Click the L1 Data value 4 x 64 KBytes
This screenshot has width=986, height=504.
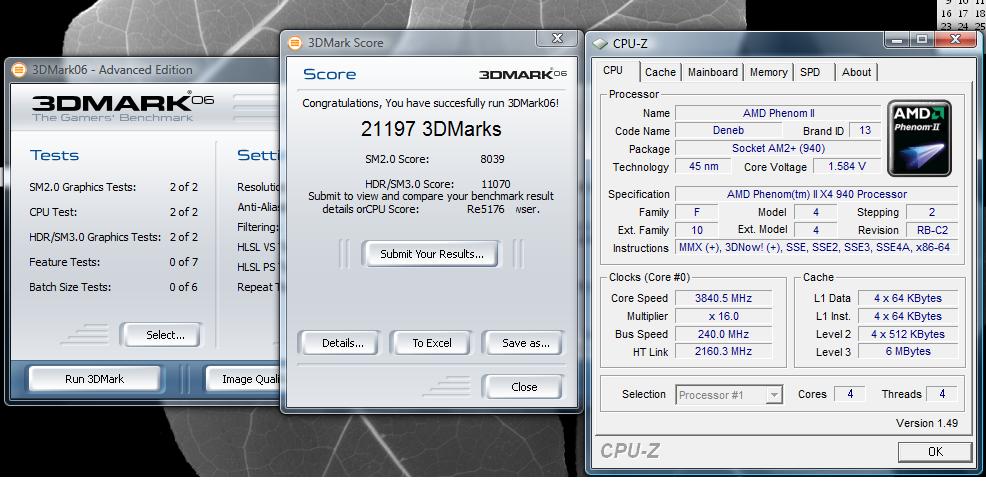click(x=907, y=298)
